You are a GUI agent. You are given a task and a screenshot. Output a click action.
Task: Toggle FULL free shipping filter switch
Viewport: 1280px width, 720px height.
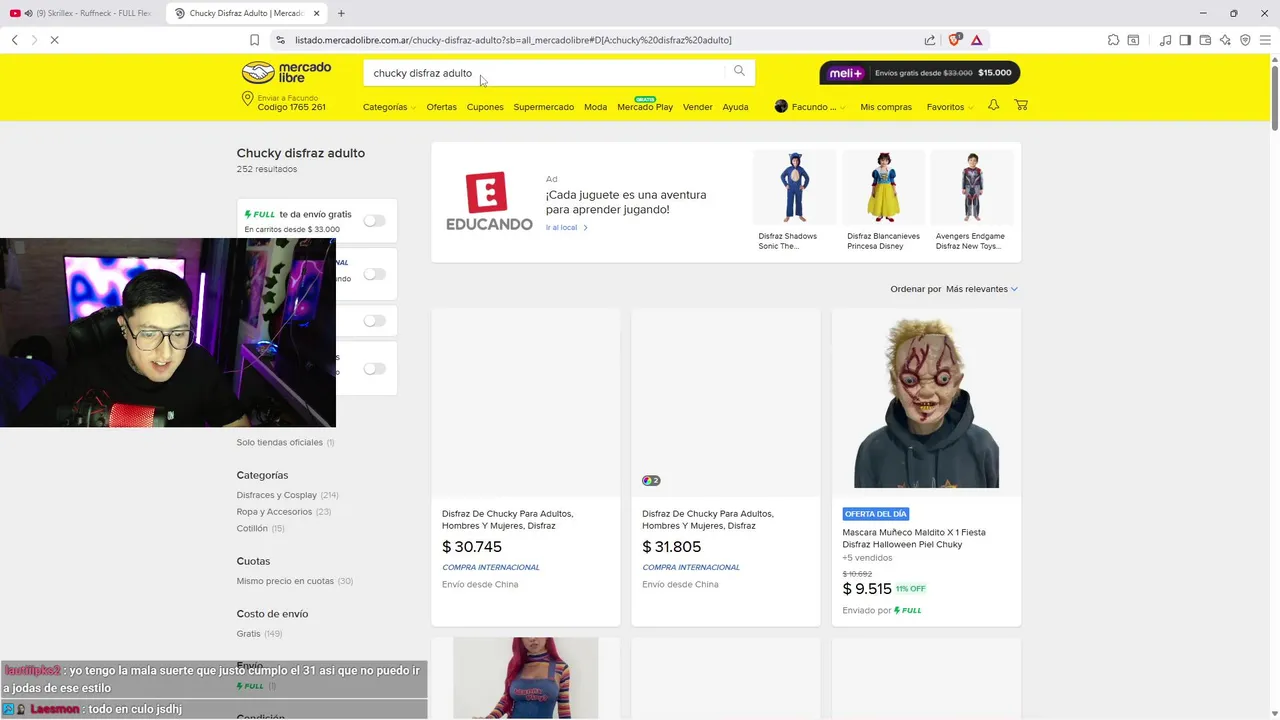pos(374,220)
